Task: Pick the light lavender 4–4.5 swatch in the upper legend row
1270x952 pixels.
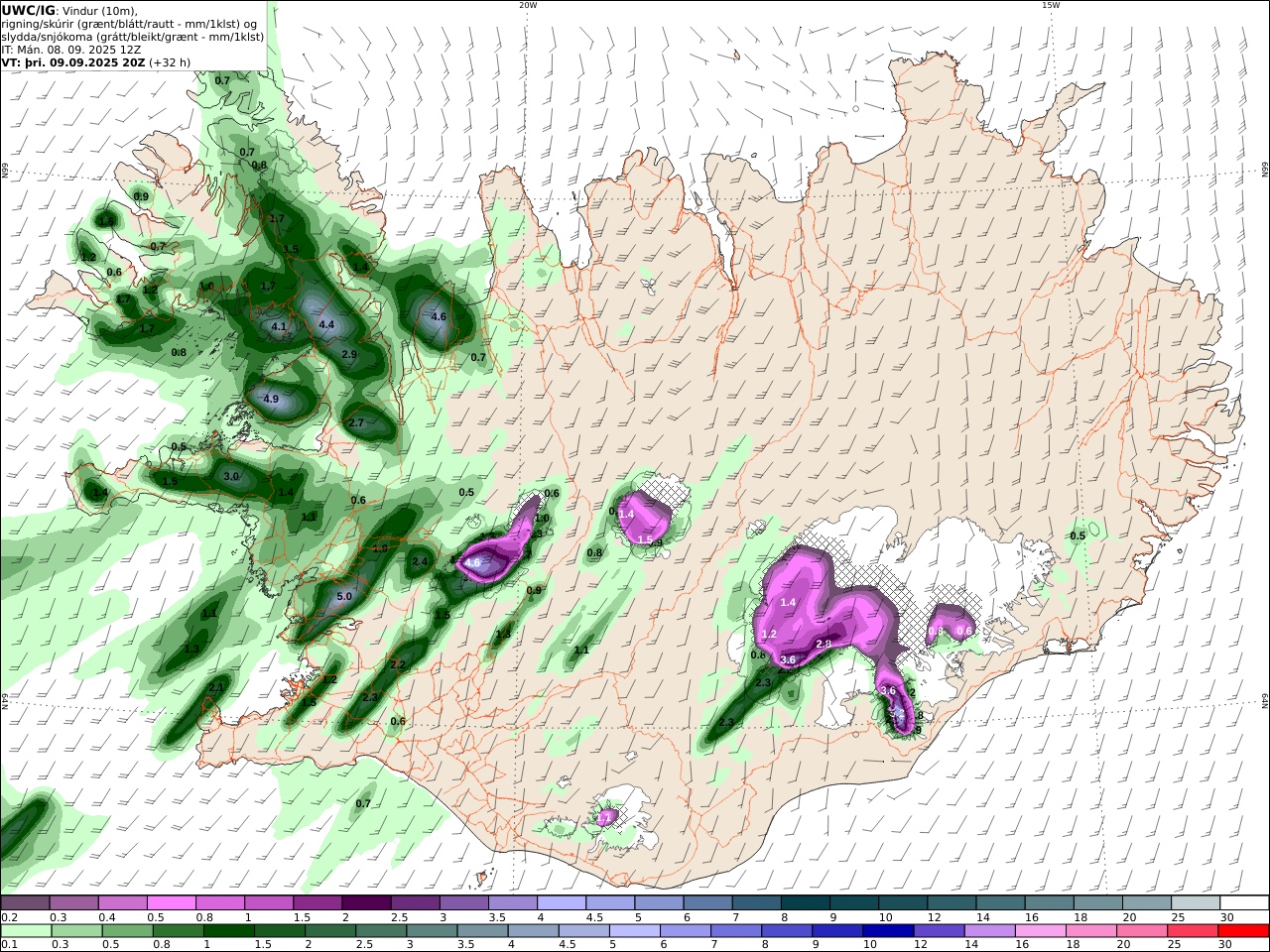Action: click(x=560, y=903)
